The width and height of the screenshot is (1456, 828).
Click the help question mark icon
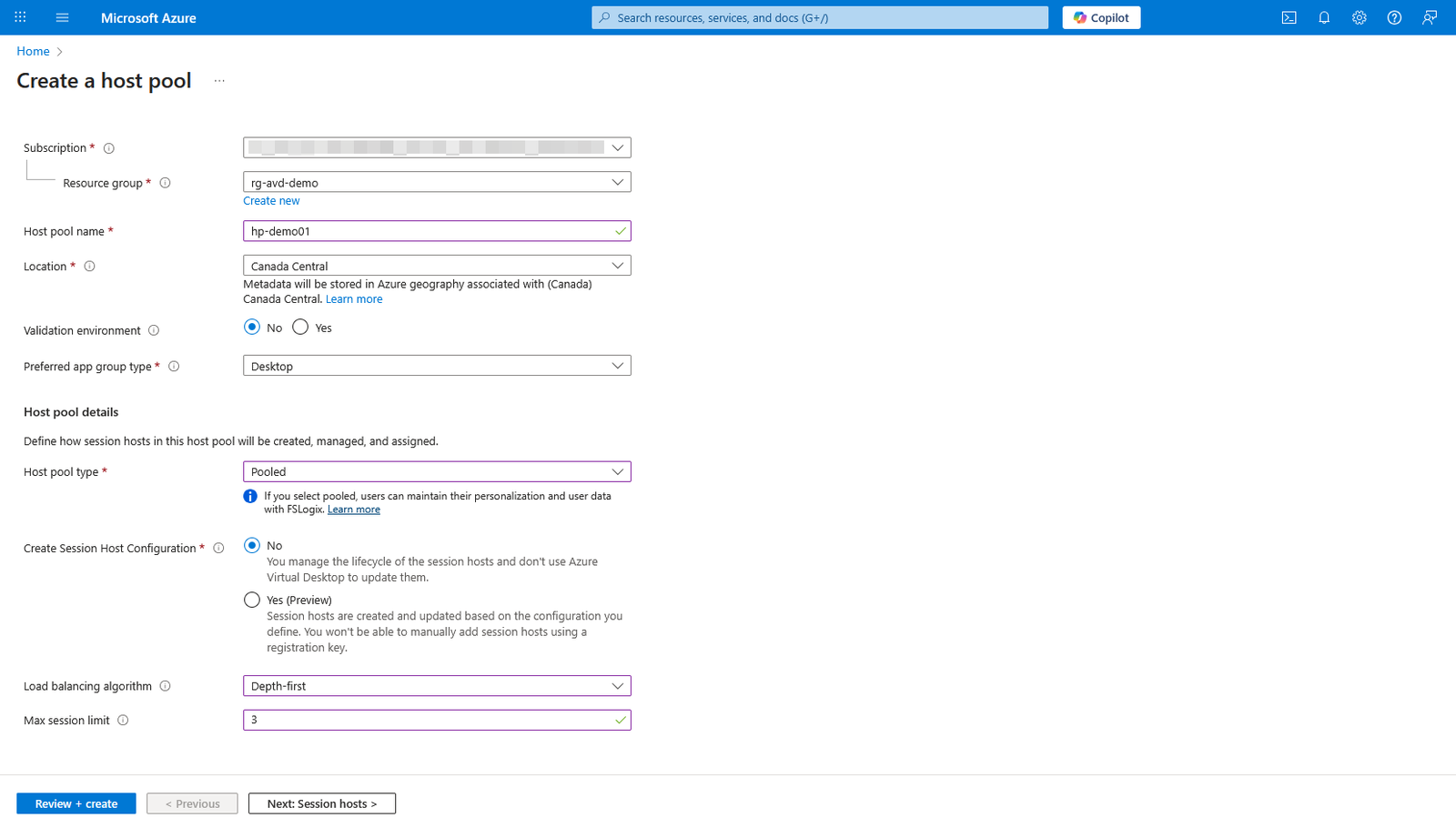click(1394, 17)
